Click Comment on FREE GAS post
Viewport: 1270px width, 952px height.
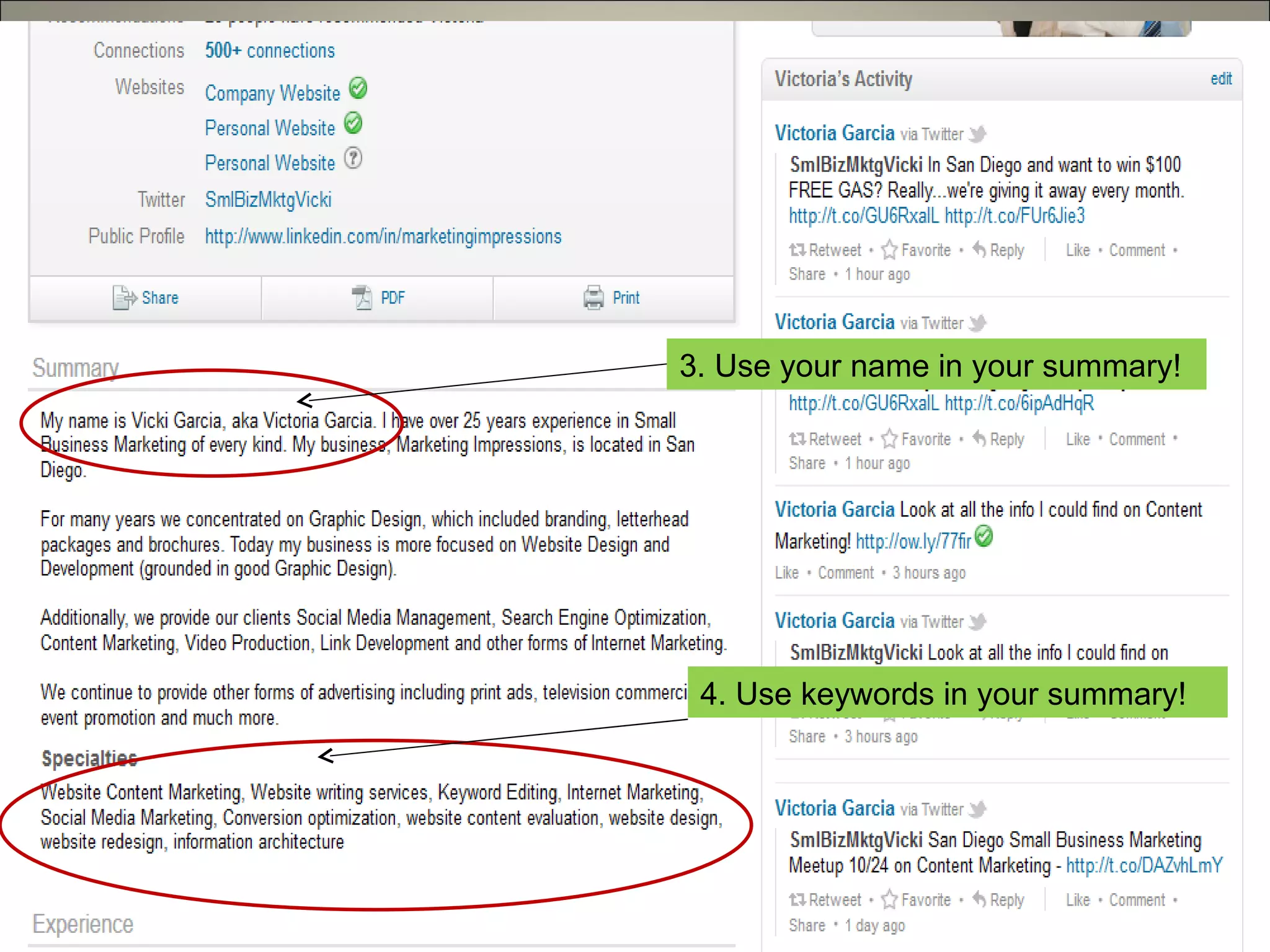(x=1137, y=250)
